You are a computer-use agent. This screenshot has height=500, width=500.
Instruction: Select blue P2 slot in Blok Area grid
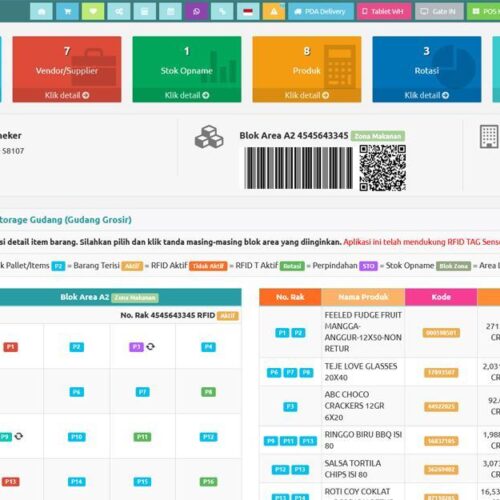(76, 347)
